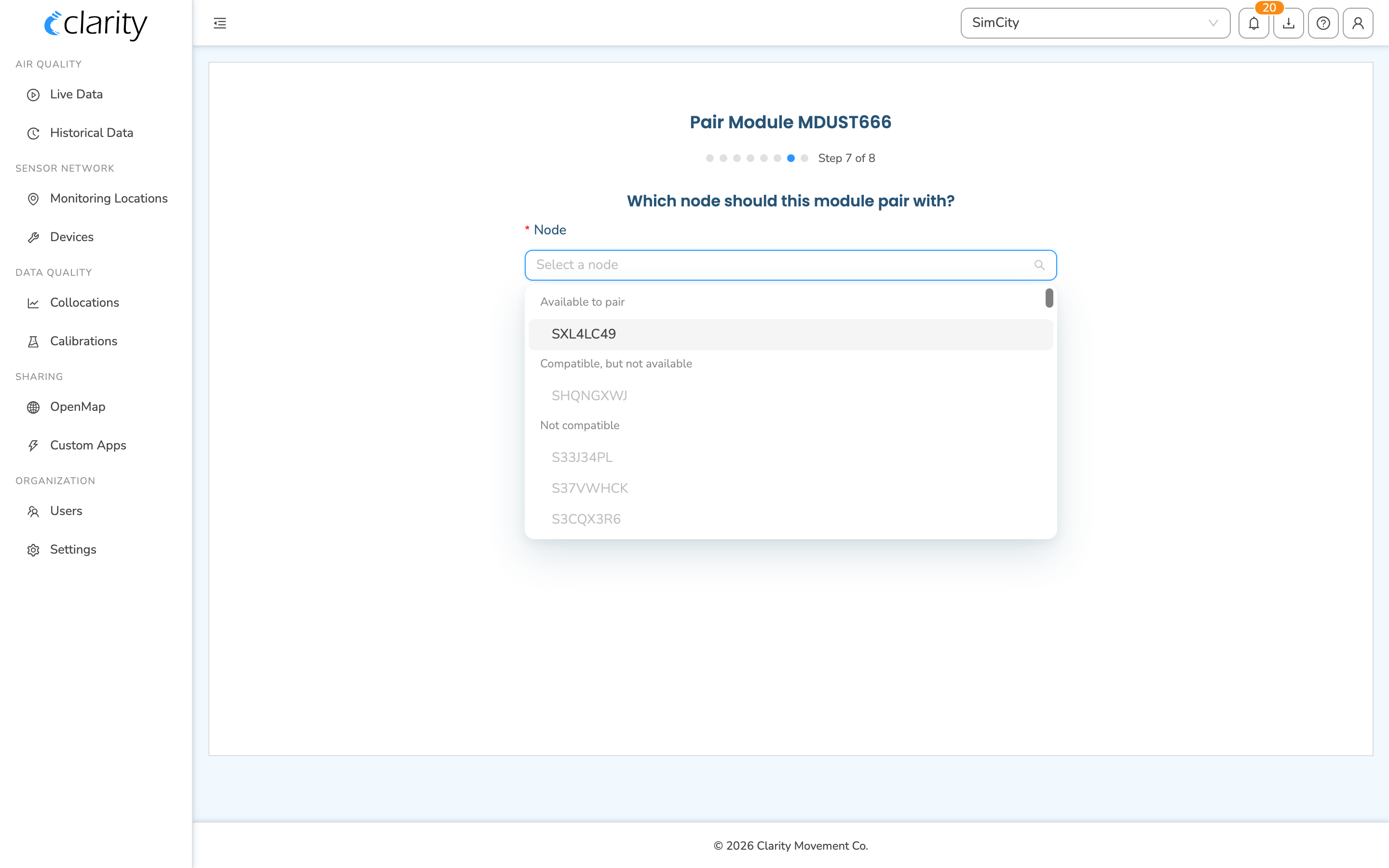Click the Monitoring Locations pin icon
Viewport: 1389px width, 868px height.
click(x=33, y=199)
